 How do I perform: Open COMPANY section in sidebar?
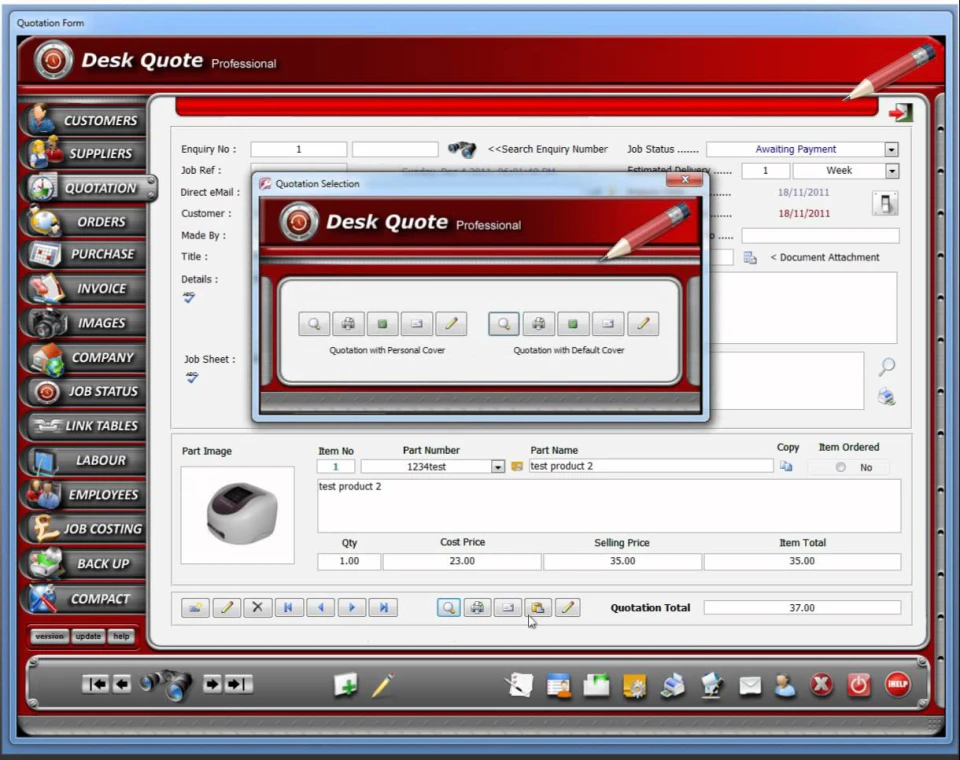tap(84, 357)
